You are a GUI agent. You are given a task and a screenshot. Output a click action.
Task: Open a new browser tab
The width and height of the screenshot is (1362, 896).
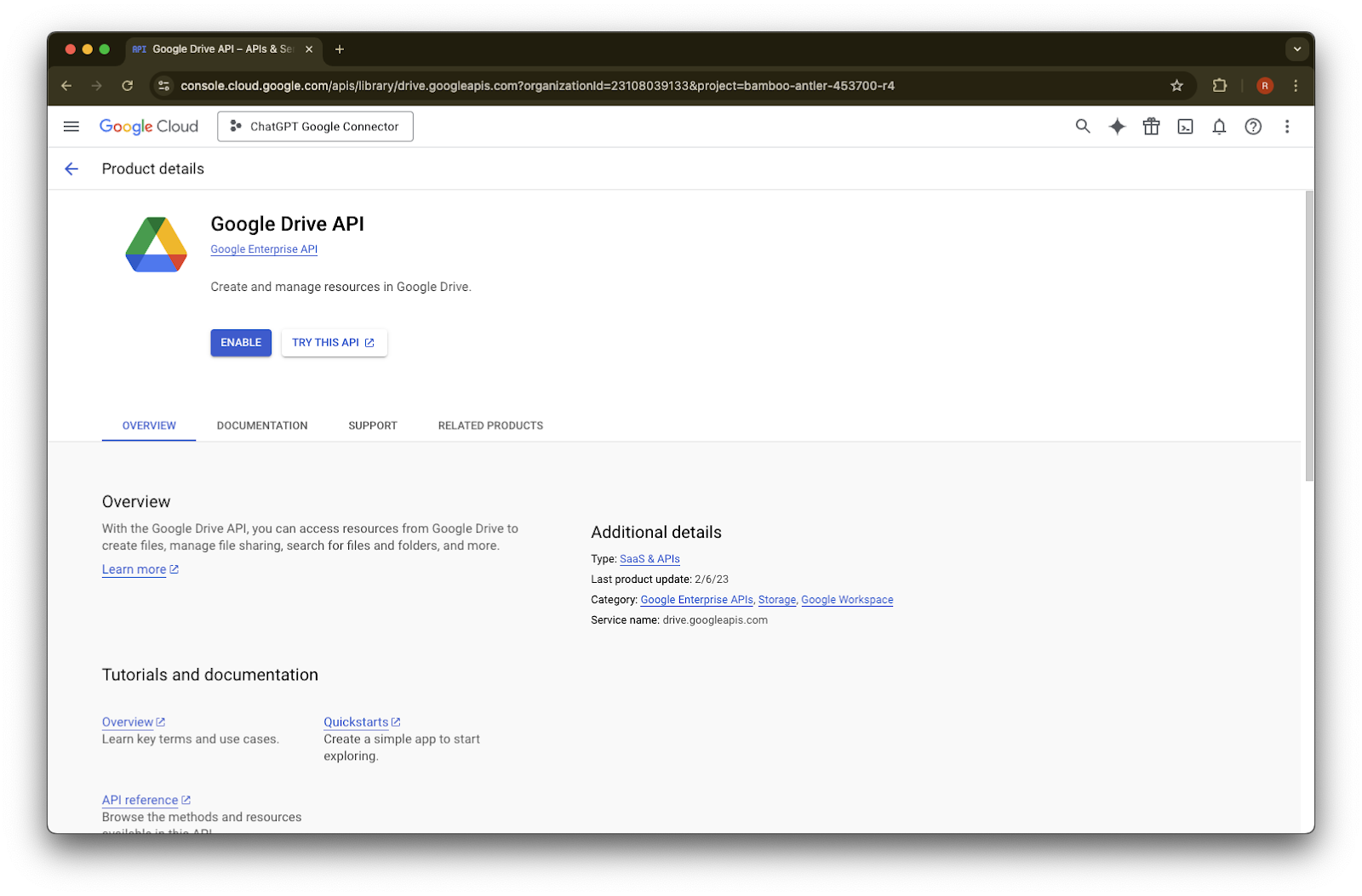click(x=340, y=49)
